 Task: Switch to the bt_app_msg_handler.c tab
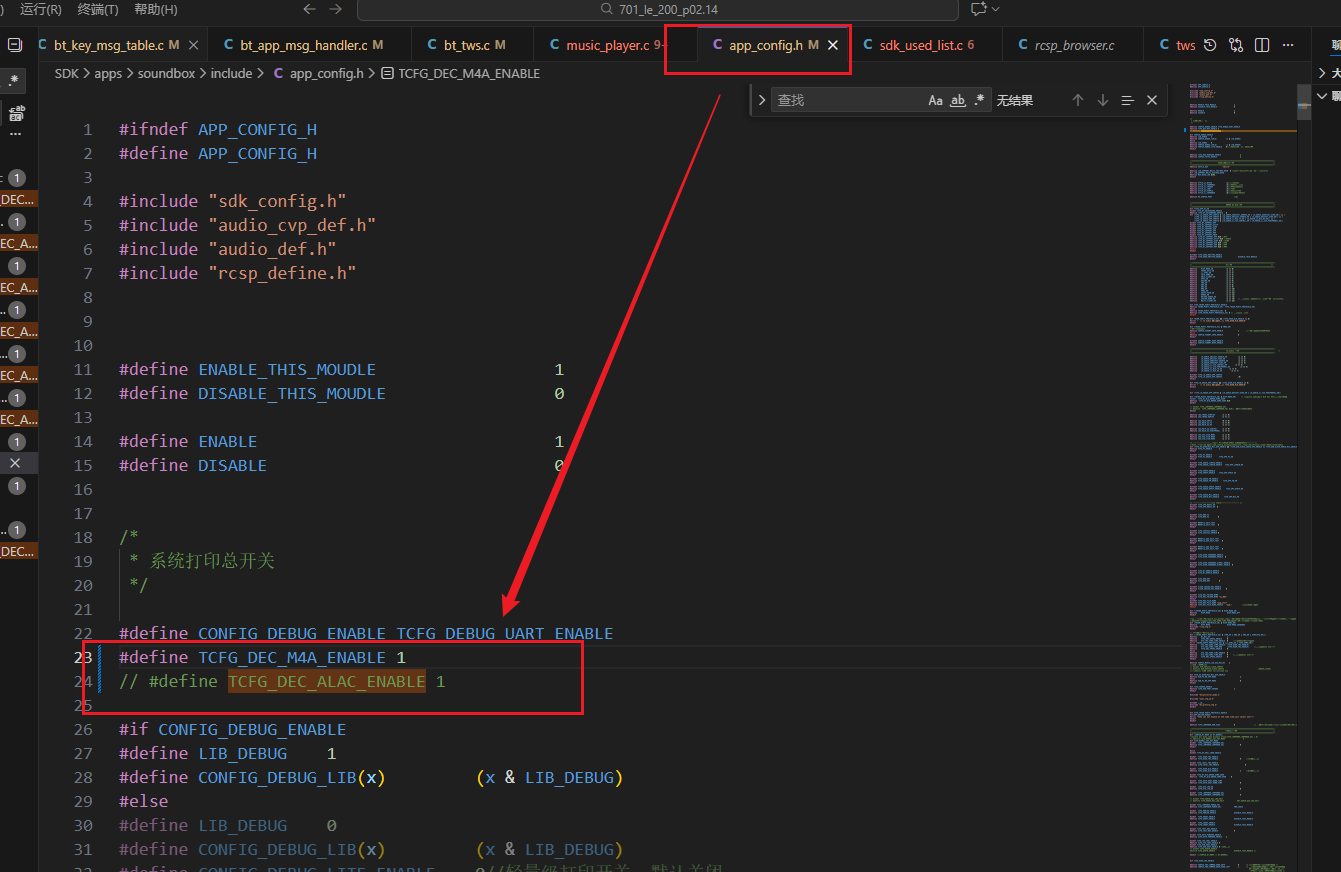pyautogui.click(x=308, y=45)
